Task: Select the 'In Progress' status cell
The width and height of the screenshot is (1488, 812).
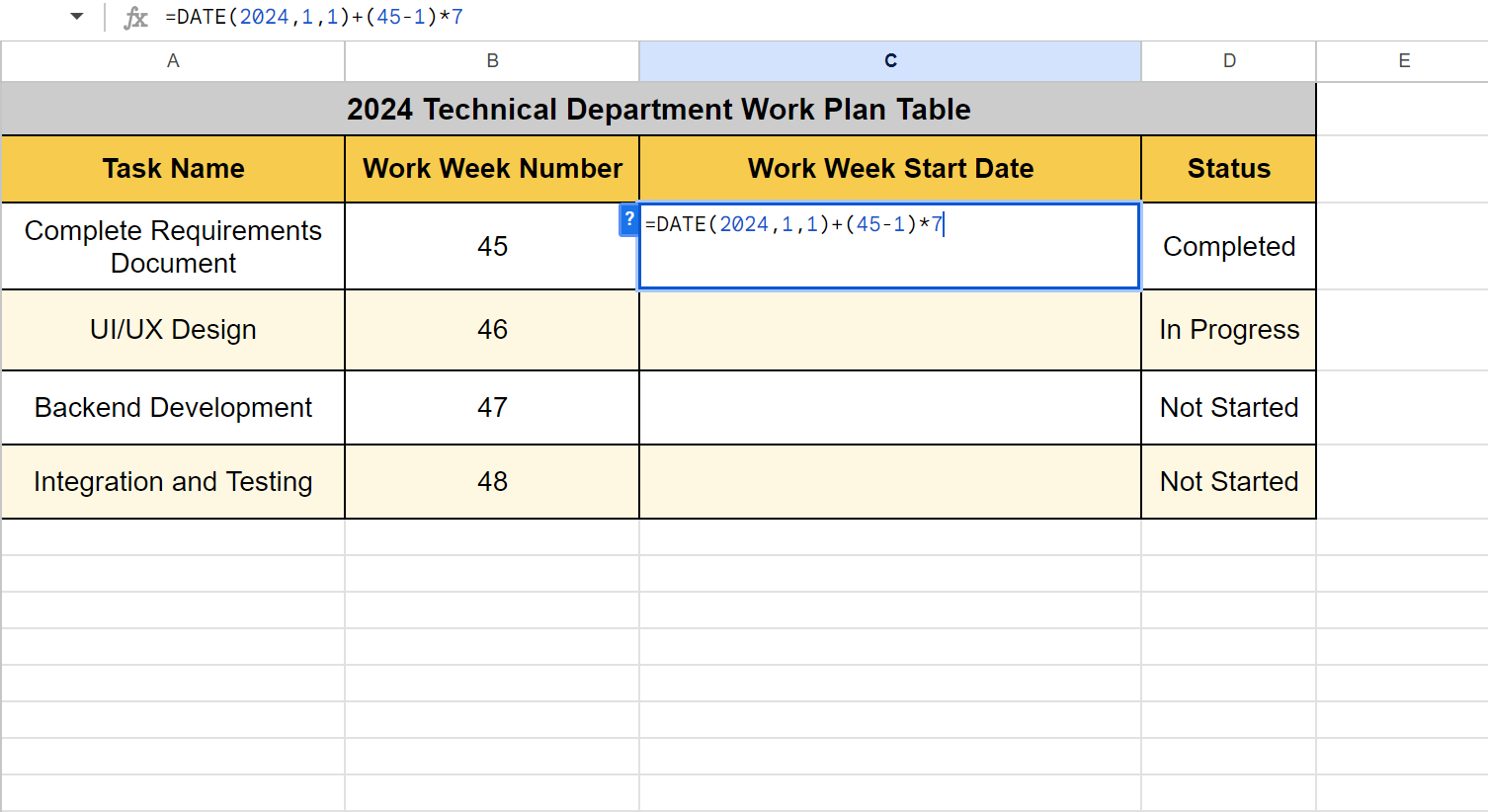Action: point(1229,330)
